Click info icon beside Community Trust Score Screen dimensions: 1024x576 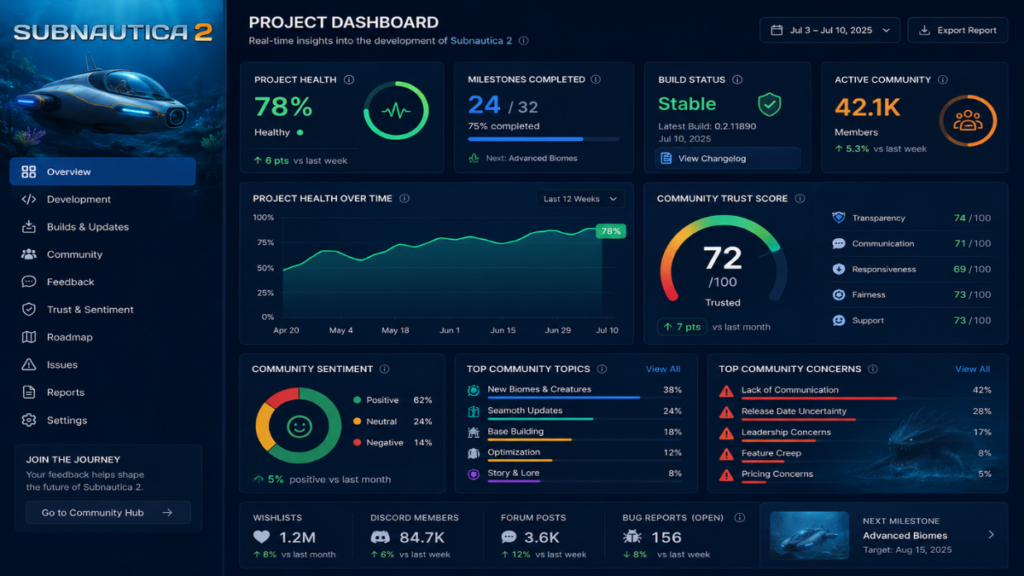[800, 199]
